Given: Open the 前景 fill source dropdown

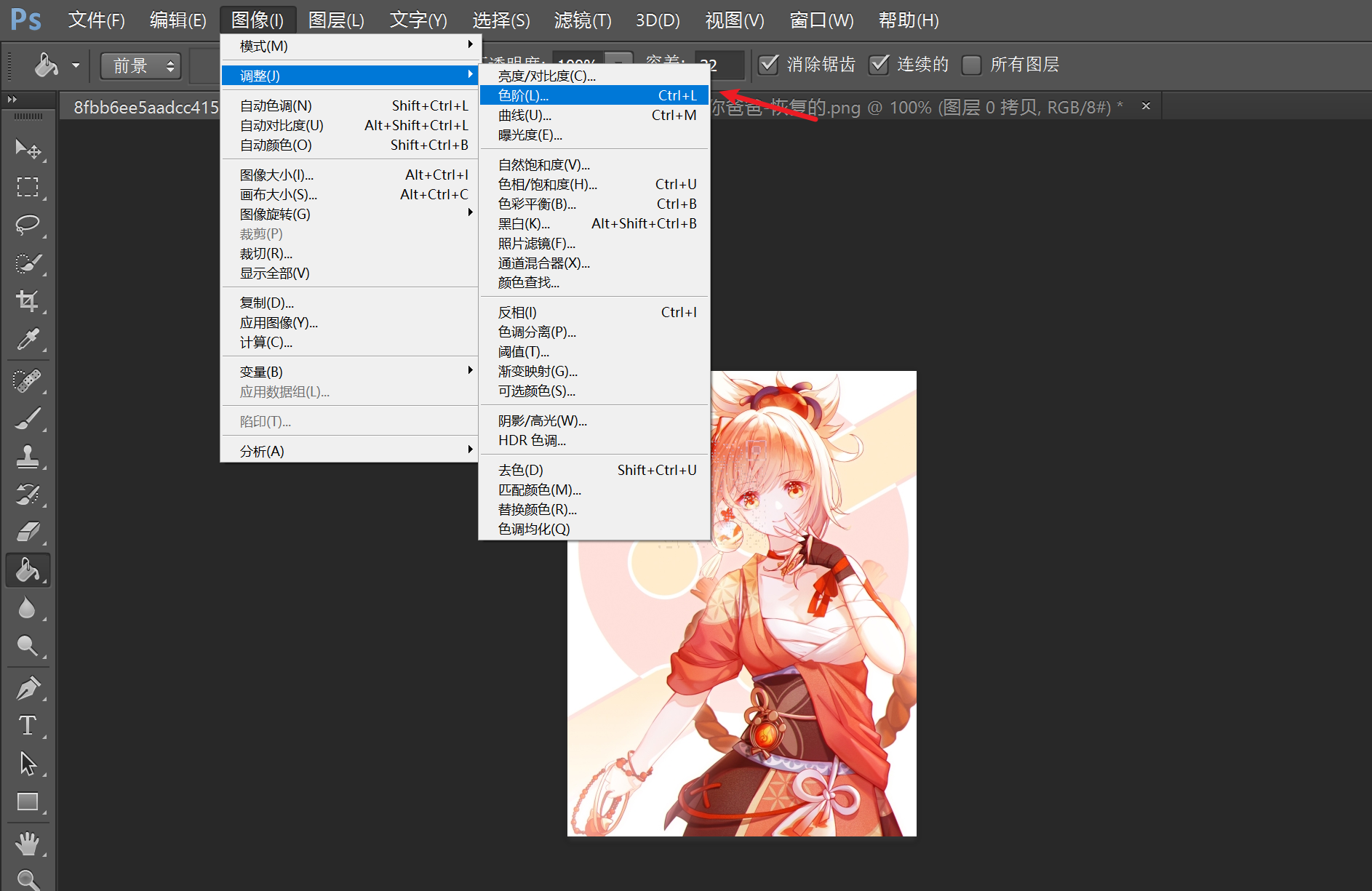Looking at the screenshot, I should coord(140,66).
